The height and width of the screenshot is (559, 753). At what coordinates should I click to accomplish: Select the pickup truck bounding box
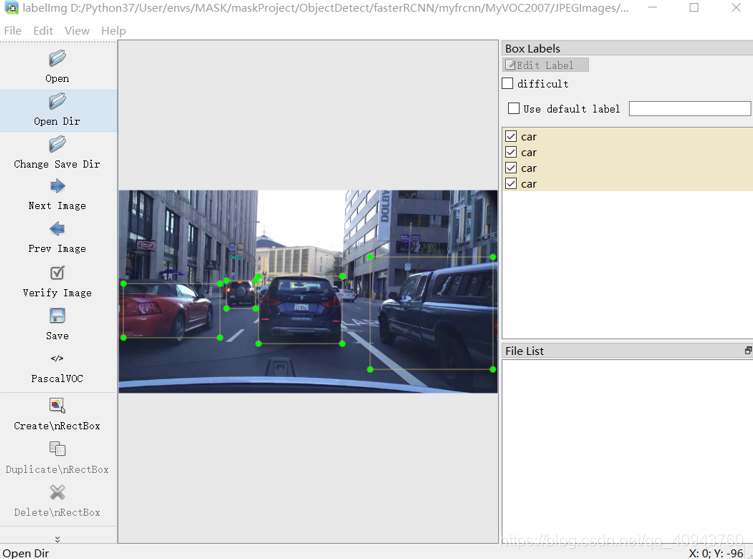tap(431, 313)
